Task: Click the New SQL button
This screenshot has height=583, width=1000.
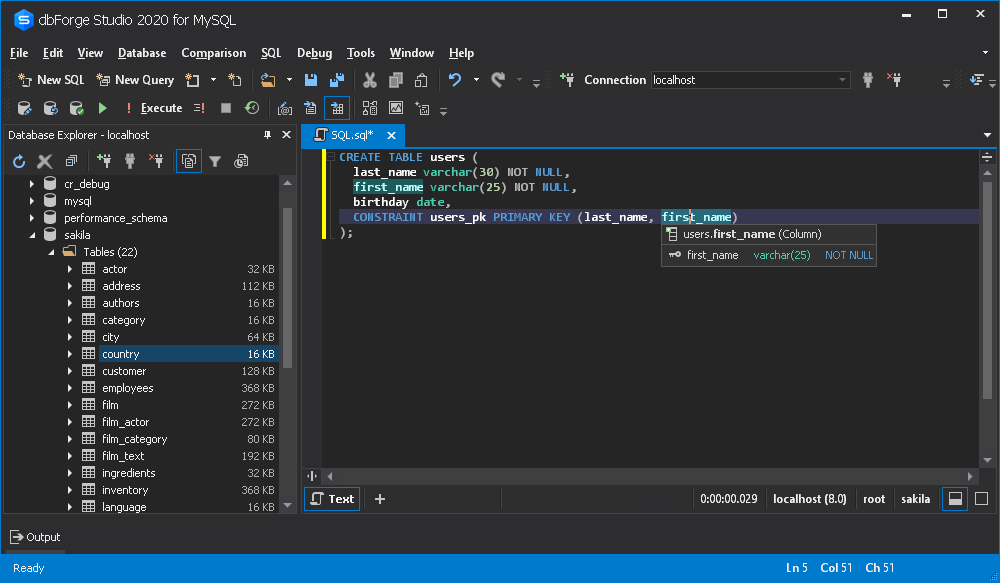Action: coord(51,80)
